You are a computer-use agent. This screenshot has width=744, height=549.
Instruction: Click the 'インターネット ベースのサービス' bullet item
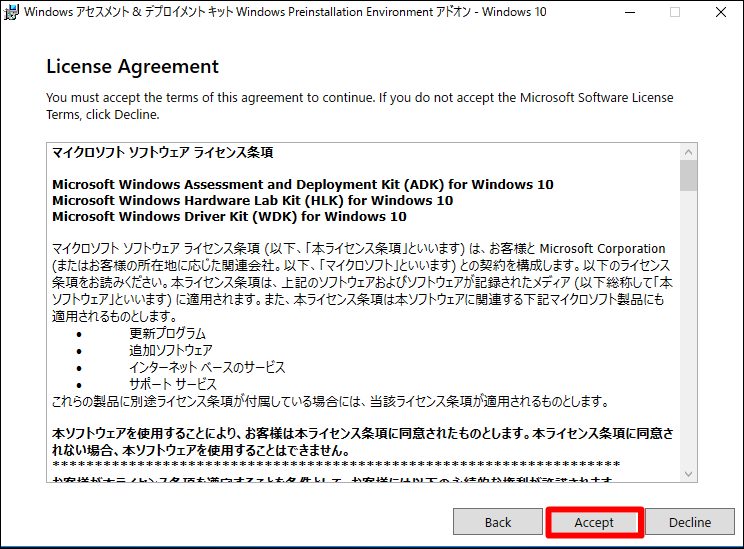(x=207, y=367)
